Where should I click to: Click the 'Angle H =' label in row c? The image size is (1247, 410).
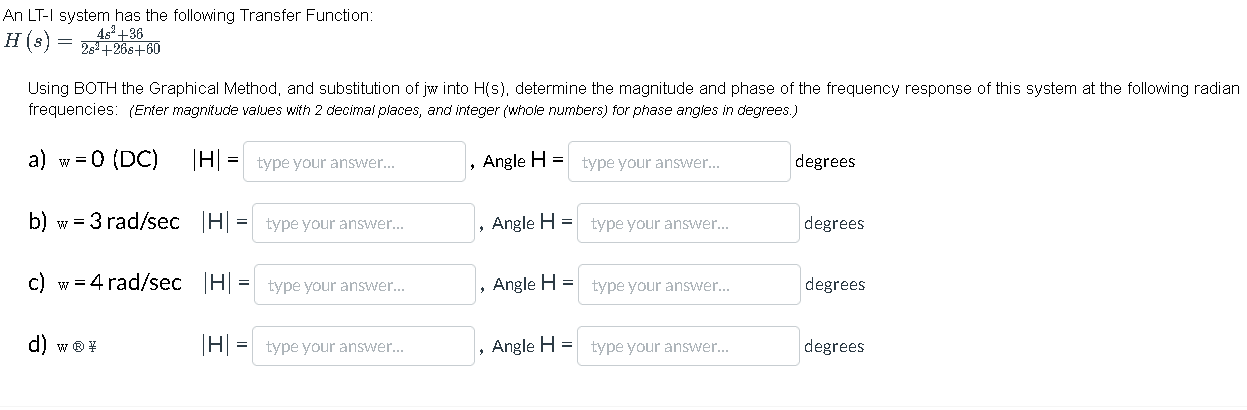532,284
